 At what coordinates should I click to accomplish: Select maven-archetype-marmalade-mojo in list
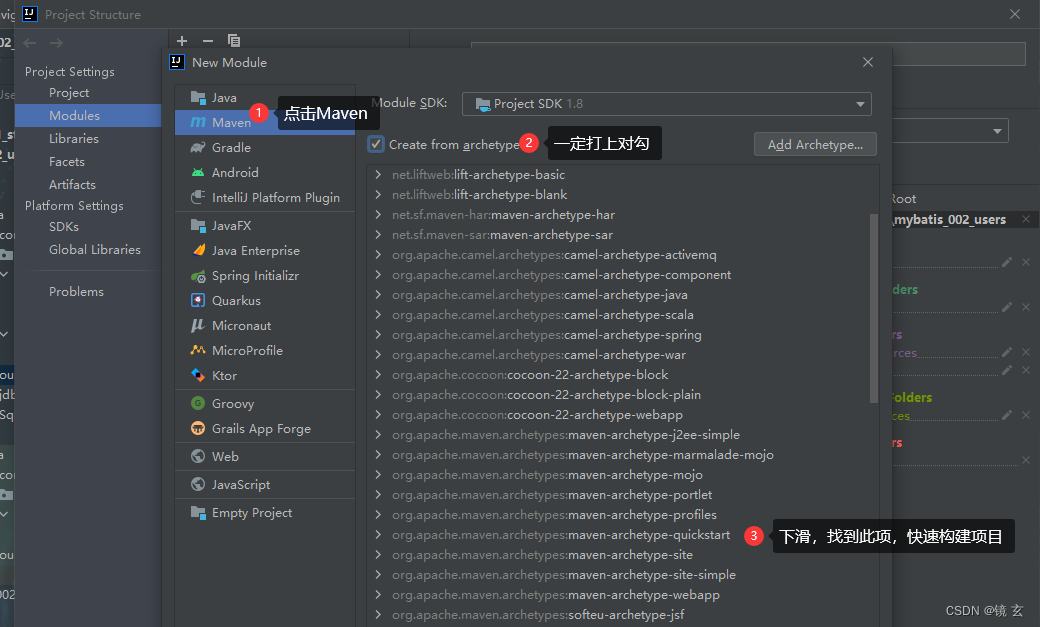coord(582,454)
